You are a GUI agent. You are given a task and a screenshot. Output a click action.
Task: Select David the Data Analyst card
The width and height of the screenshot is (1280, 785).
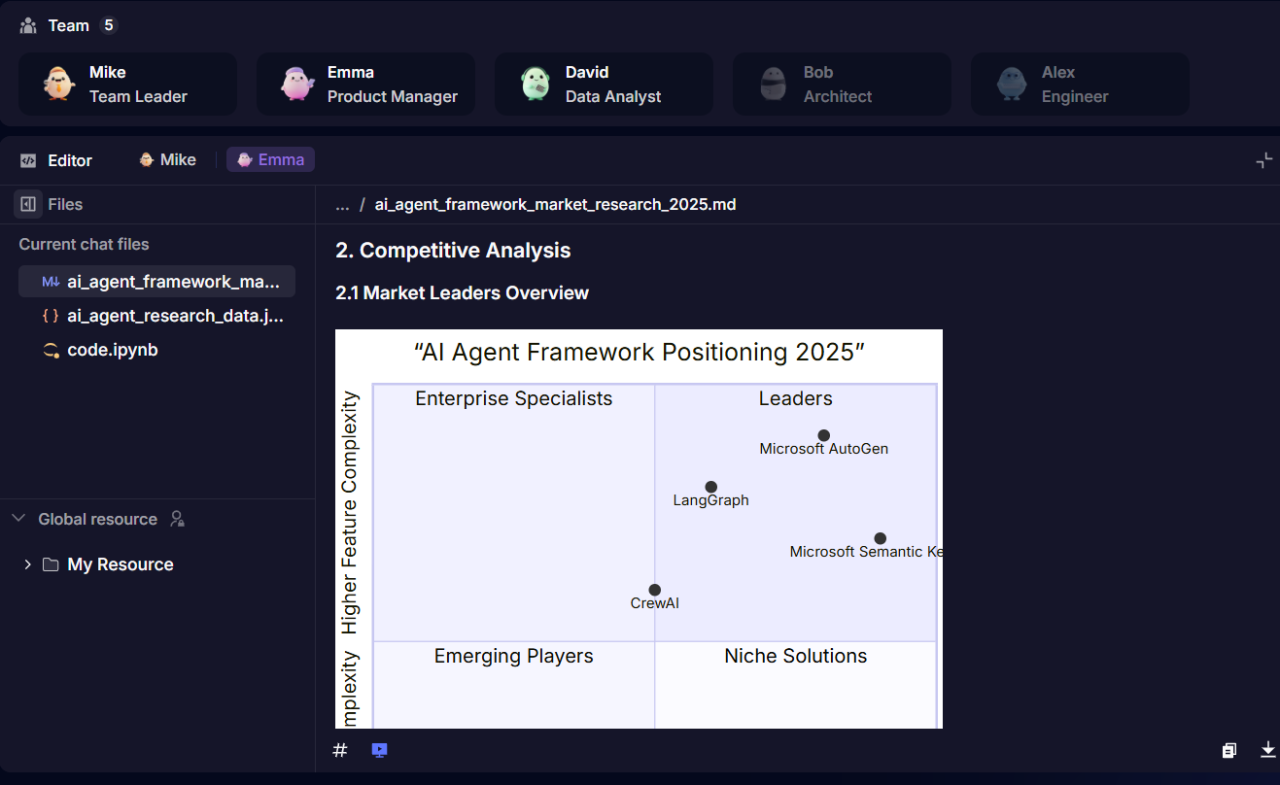(604, 84)
